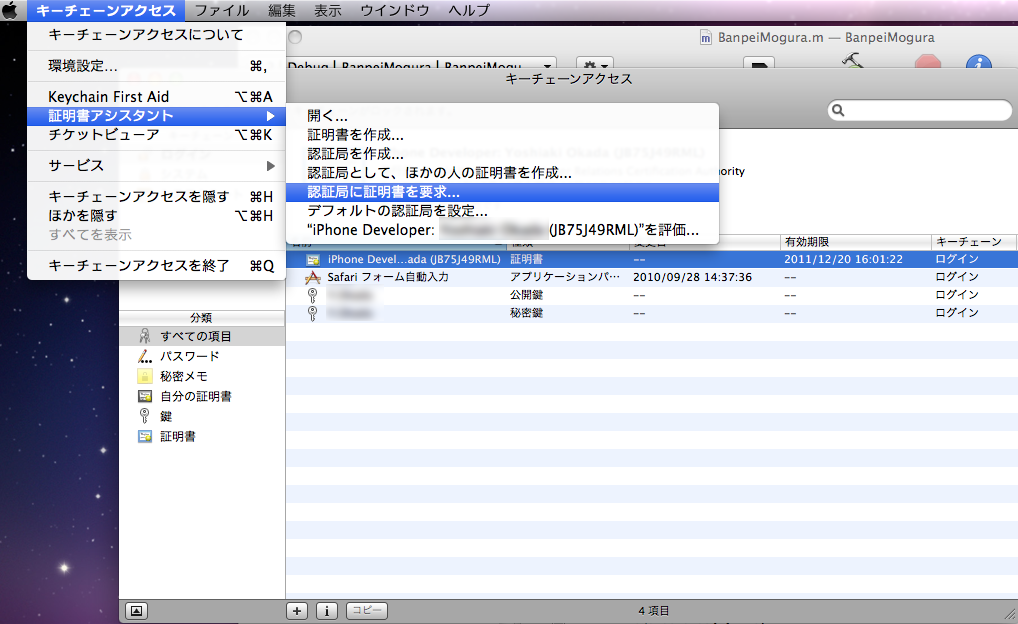
Task: Click the plus button to add keychain item
Action: (297, 610)
